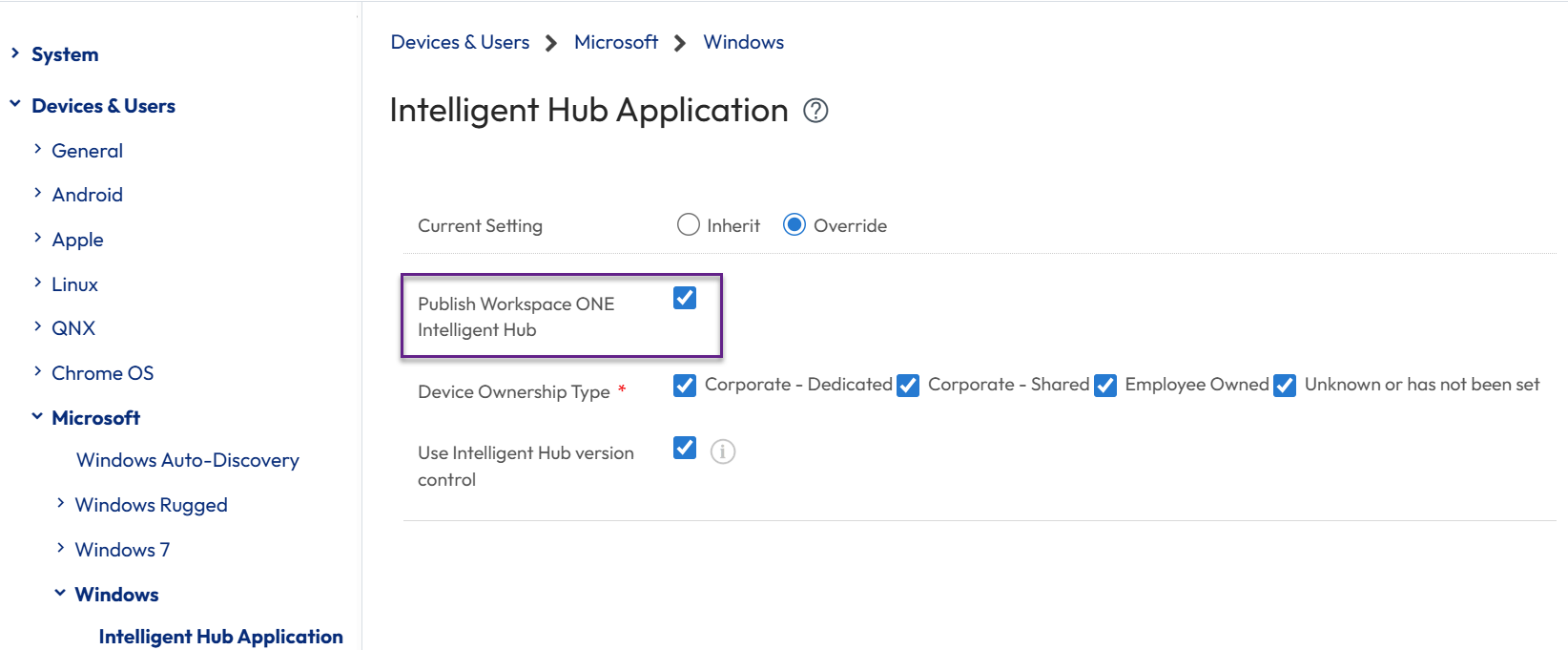Click the help question mark icon
Viewport: 1568px width, 650px height.
(815, 111)
